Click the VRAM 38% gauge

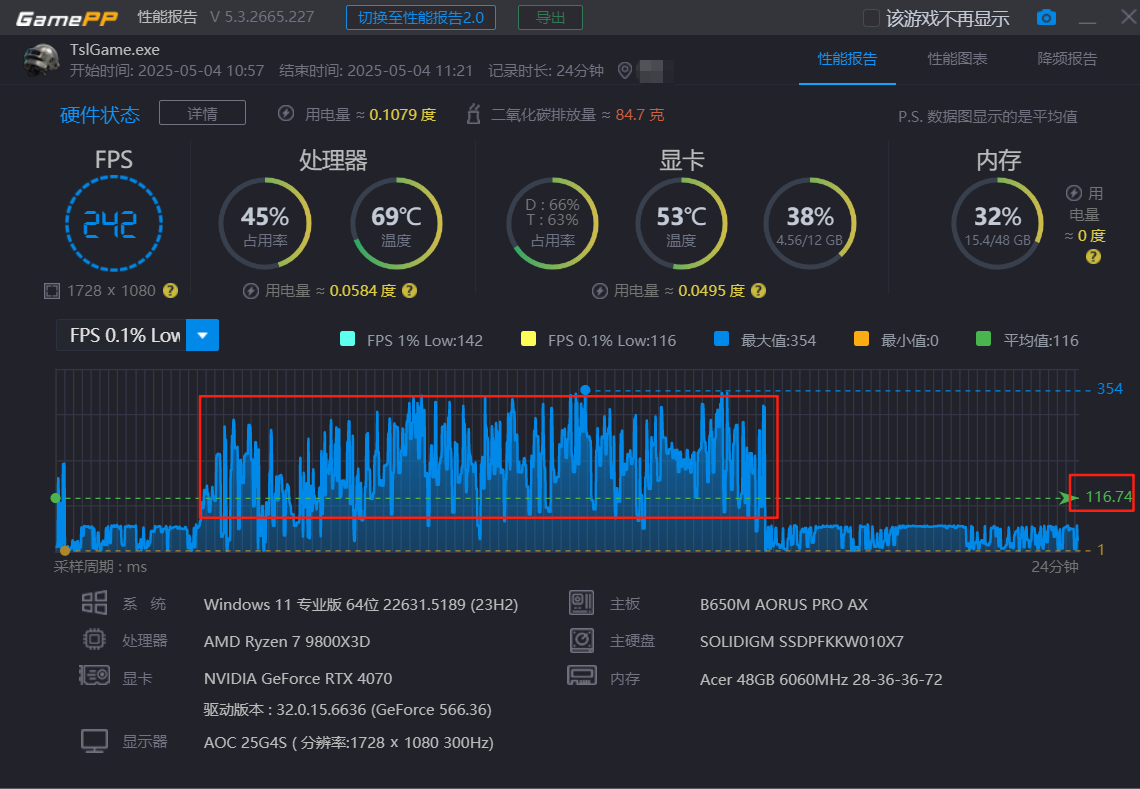[810, 223]
